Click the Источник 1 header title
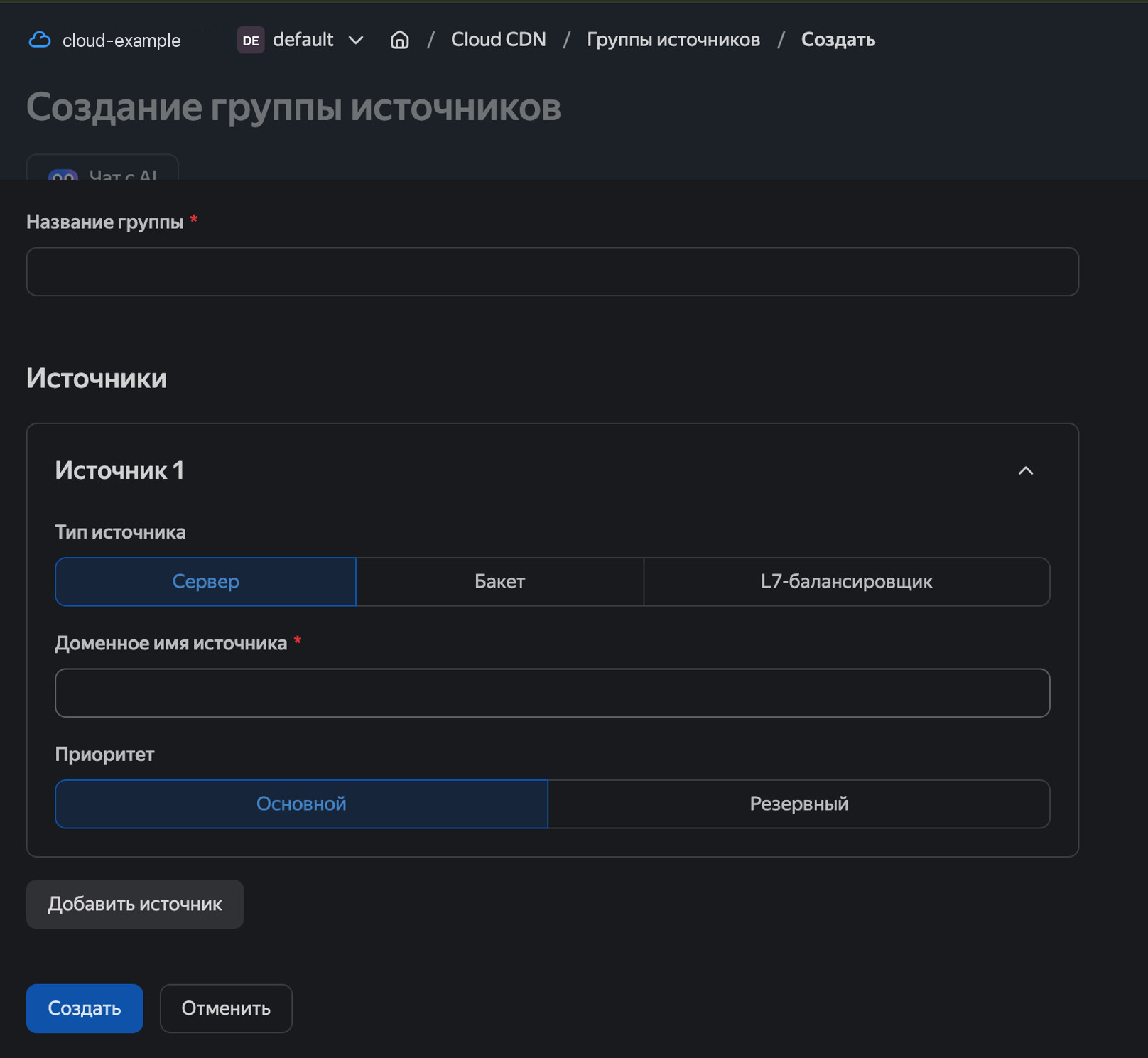 pyautogui.click(x=119, y=470)
